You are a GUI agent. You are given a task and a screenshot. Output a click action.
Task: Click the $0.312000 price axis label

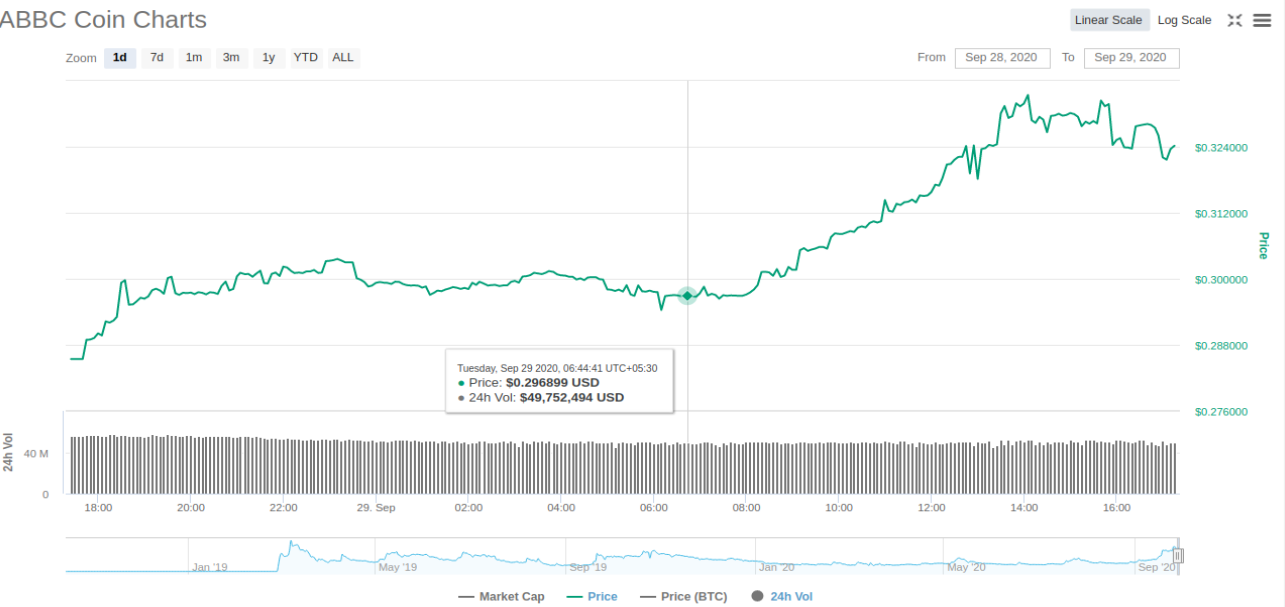pos(1221,214)
